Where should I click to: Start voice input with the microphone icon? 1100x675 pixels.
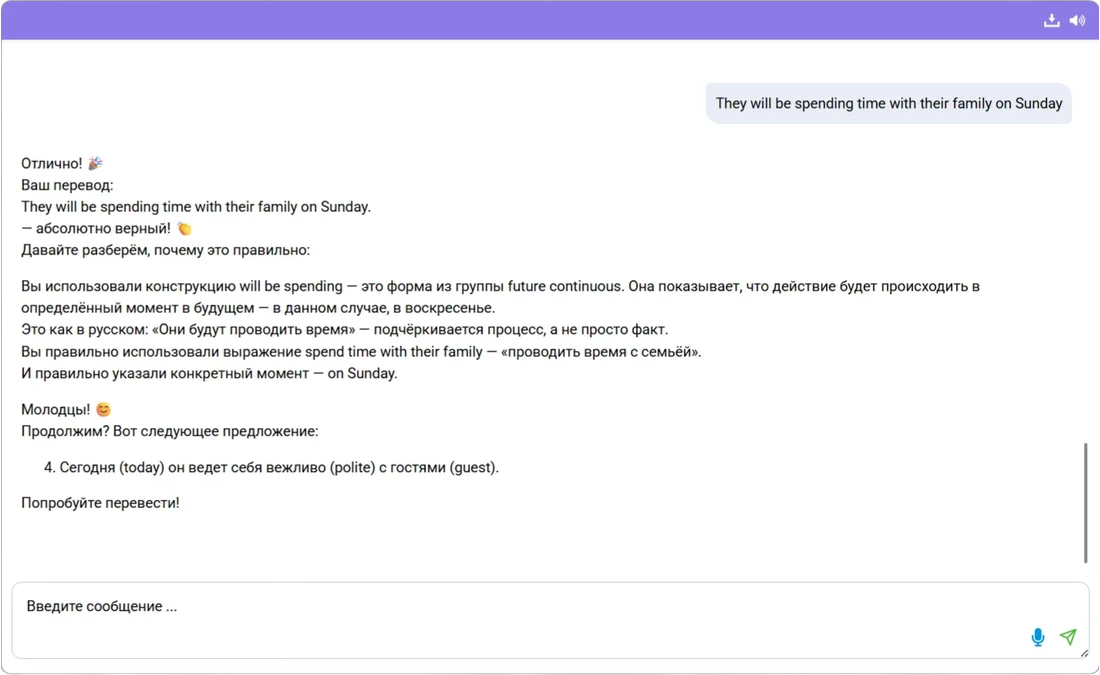coord(1038,636)
